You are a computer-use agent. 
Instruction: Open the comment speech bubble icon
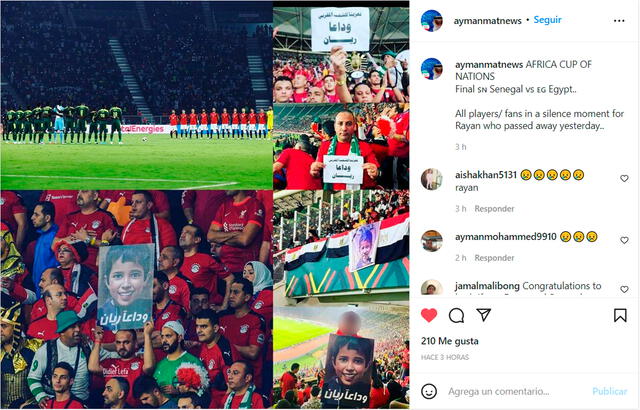pos(456,315)
